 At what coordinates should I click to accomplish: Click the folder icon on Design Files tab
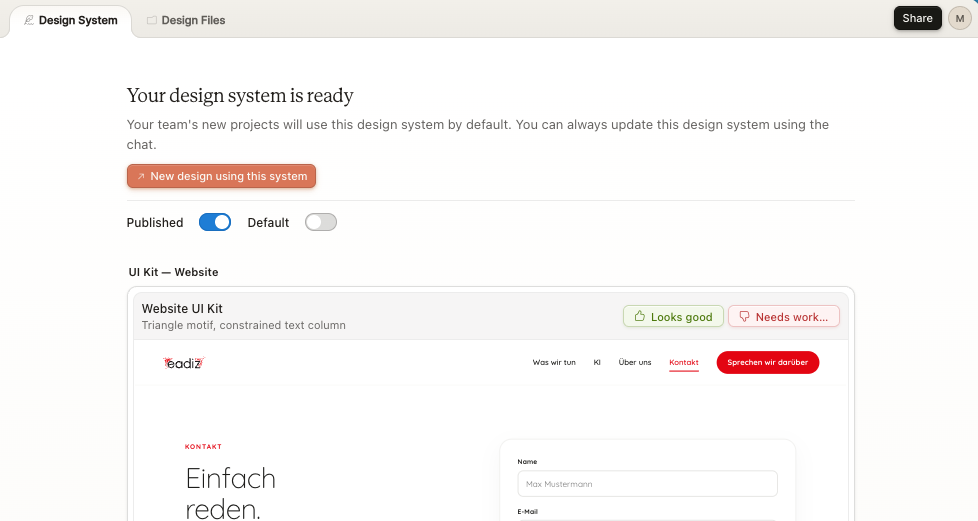pyautogui.click(x=152, y=20)
